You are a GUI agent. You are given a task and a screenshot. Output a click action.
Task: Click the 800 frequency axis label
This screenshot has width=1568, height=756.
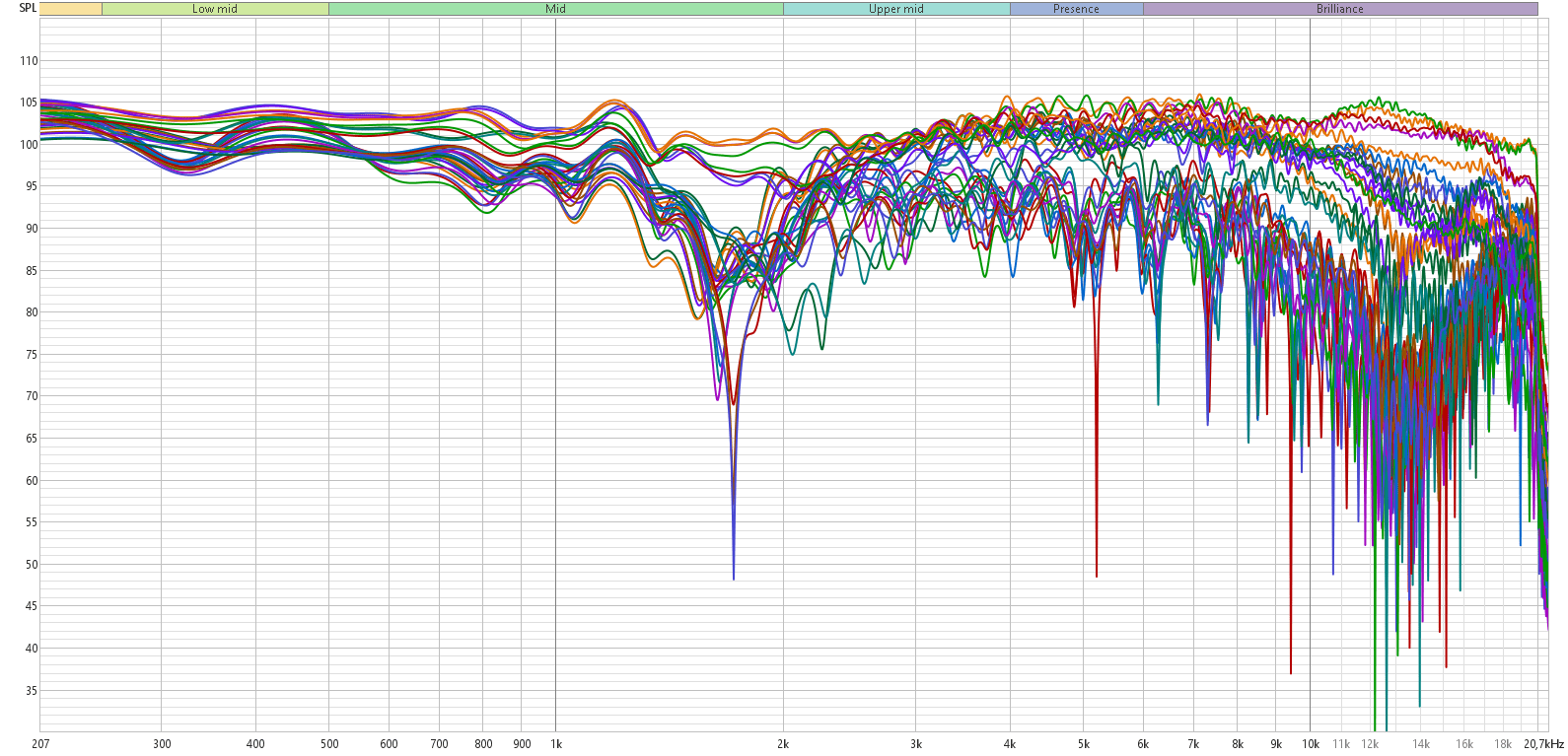click(483, 744)
